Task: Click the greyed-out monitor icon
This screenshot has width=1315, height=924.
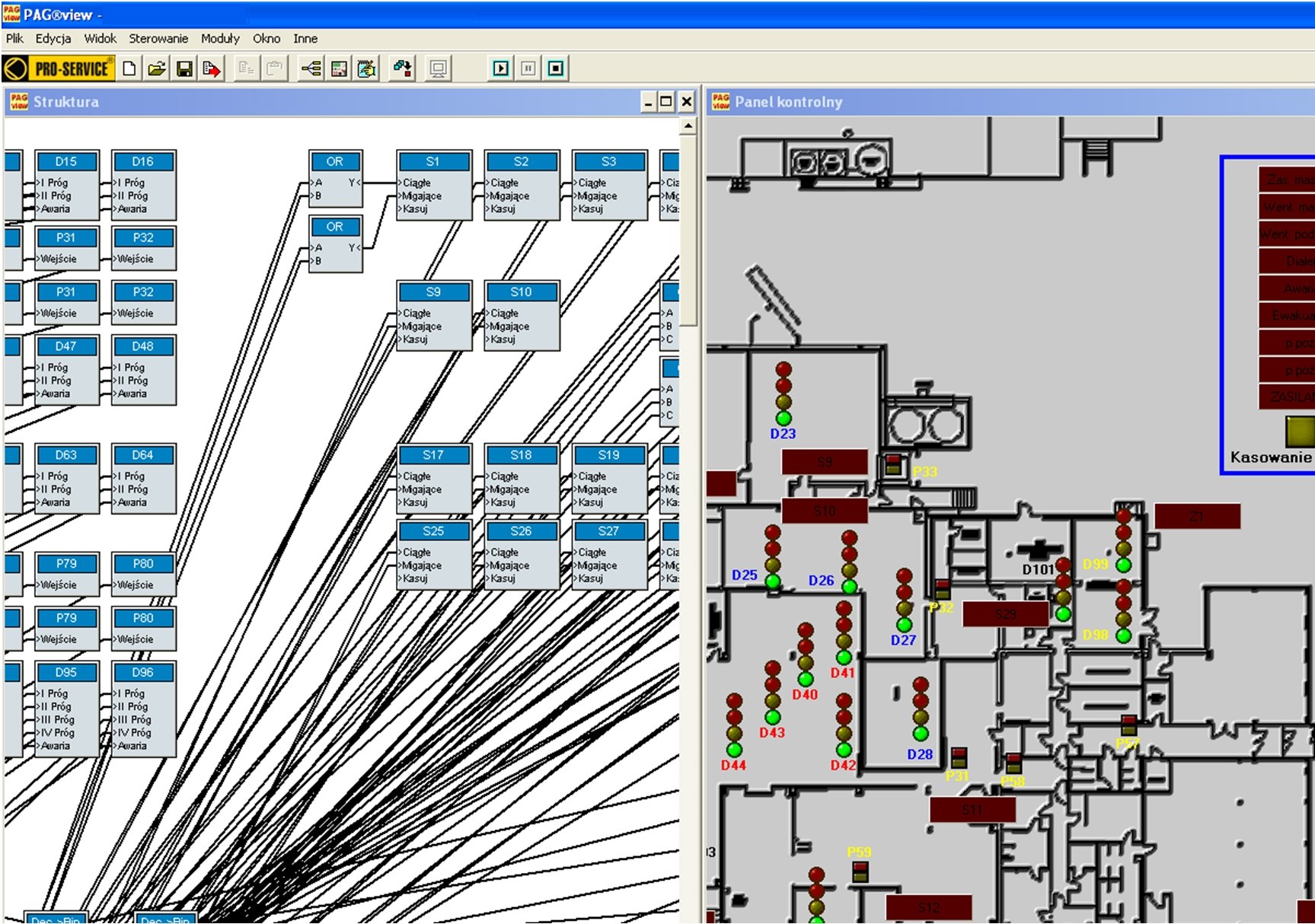Action: [x=439, y=69]
